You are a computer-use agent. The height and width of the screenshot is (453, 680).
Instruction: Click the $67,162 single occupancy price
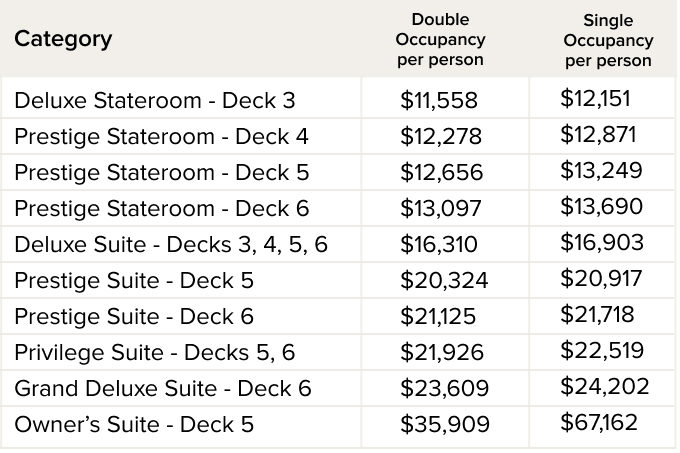tap(598, 423)
